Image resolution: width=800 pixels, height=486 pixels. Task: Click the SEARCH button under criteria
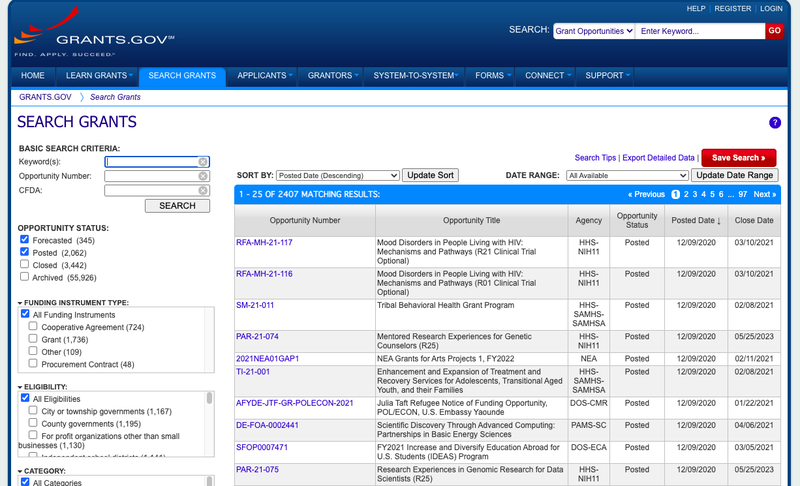click(x=177, y=206)
